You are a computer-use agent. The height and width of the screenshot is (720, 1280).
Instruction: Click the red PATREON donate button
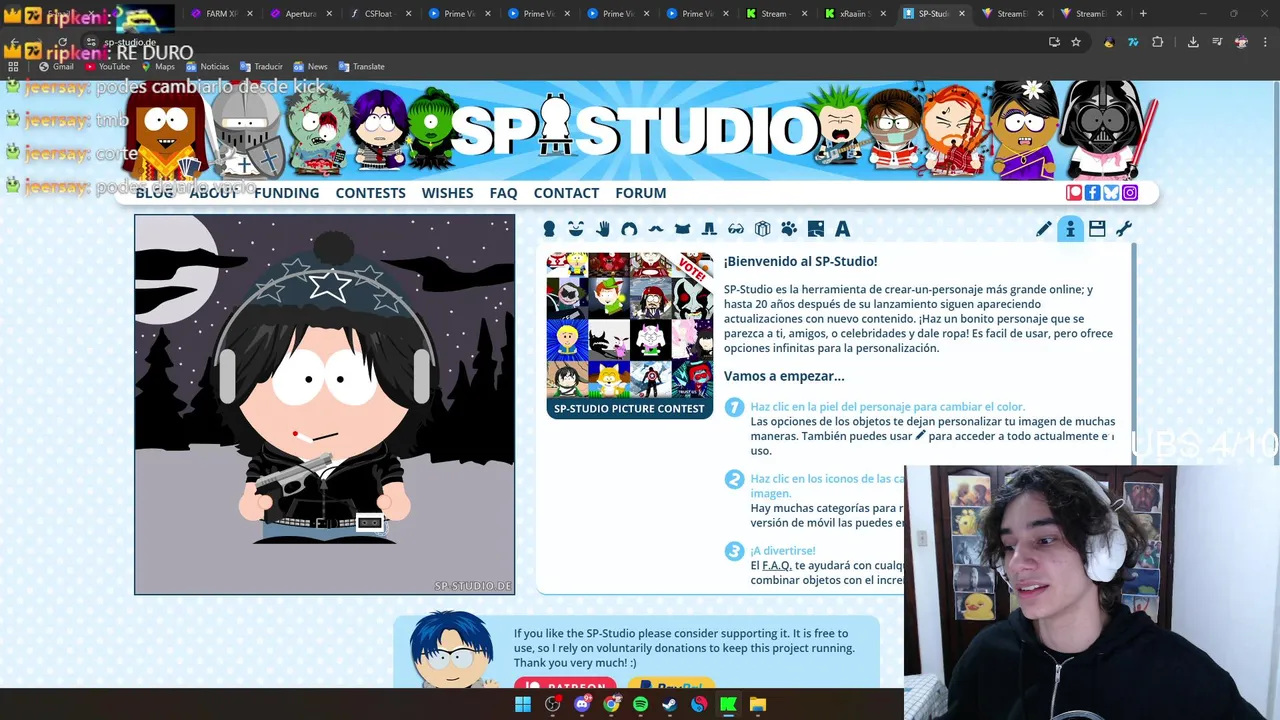(x=565, y=686)
